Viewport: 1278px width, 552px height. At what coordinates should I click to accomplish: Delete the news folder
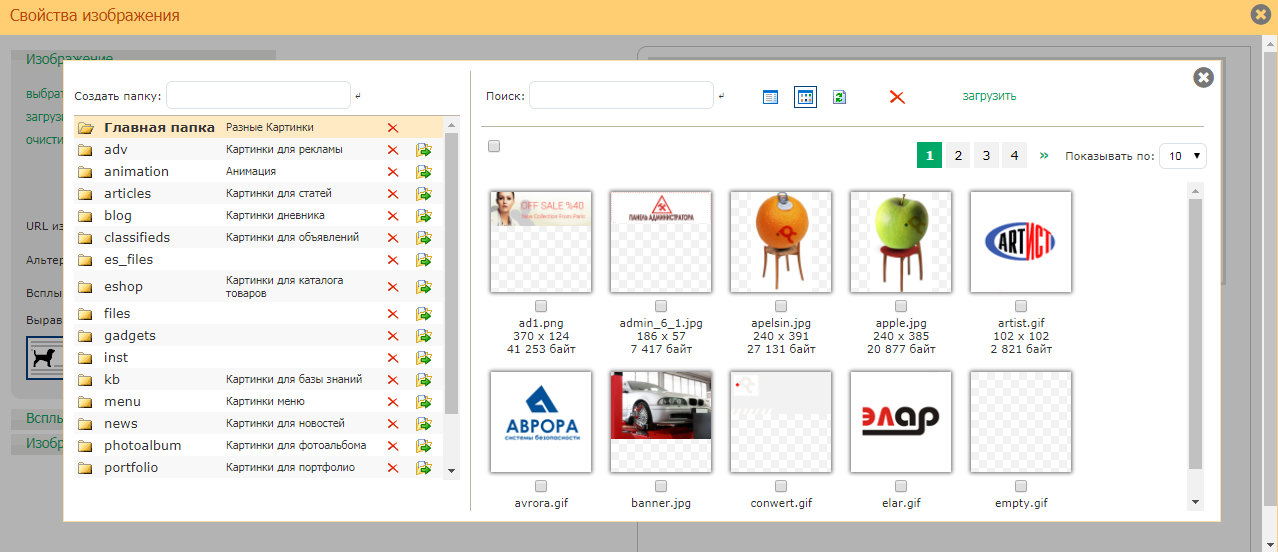tap(393, 424)
